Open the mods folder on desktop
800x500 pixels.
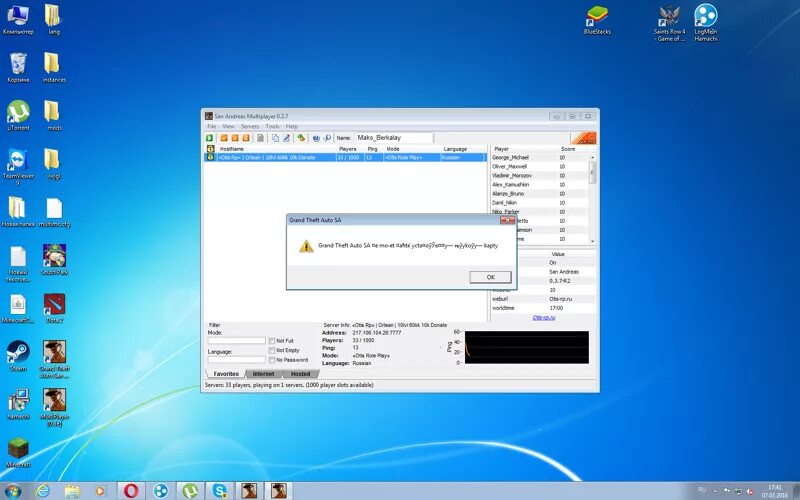[x=54, y=116]
